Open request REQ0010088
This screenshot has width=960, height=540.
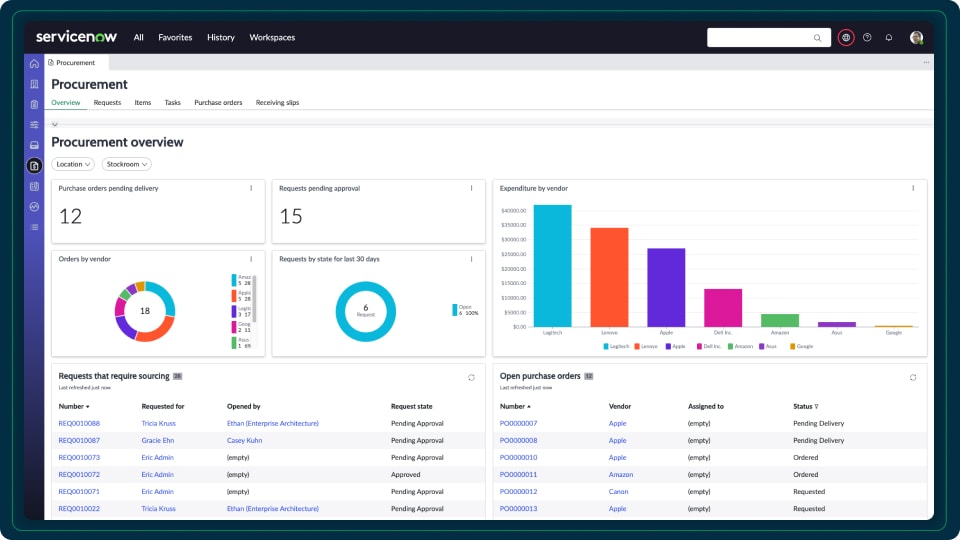tap(79, 423)
